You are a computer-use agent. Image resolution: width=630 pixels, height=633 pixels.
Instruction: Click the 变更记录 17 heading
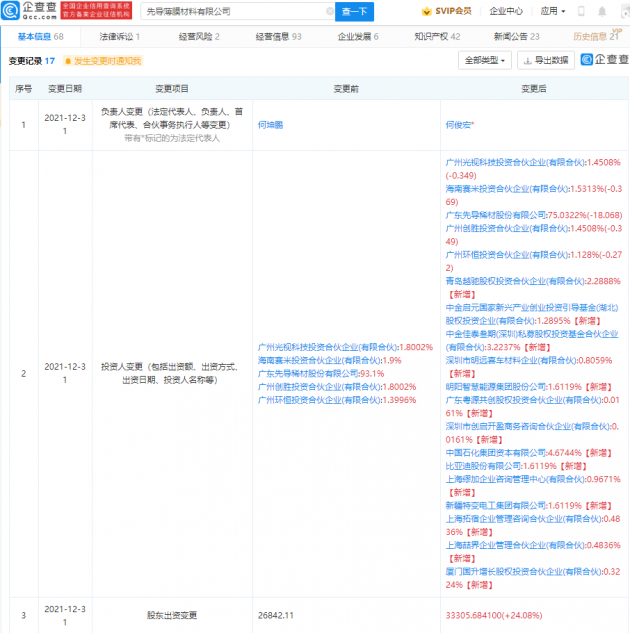(x=32, y=61)
